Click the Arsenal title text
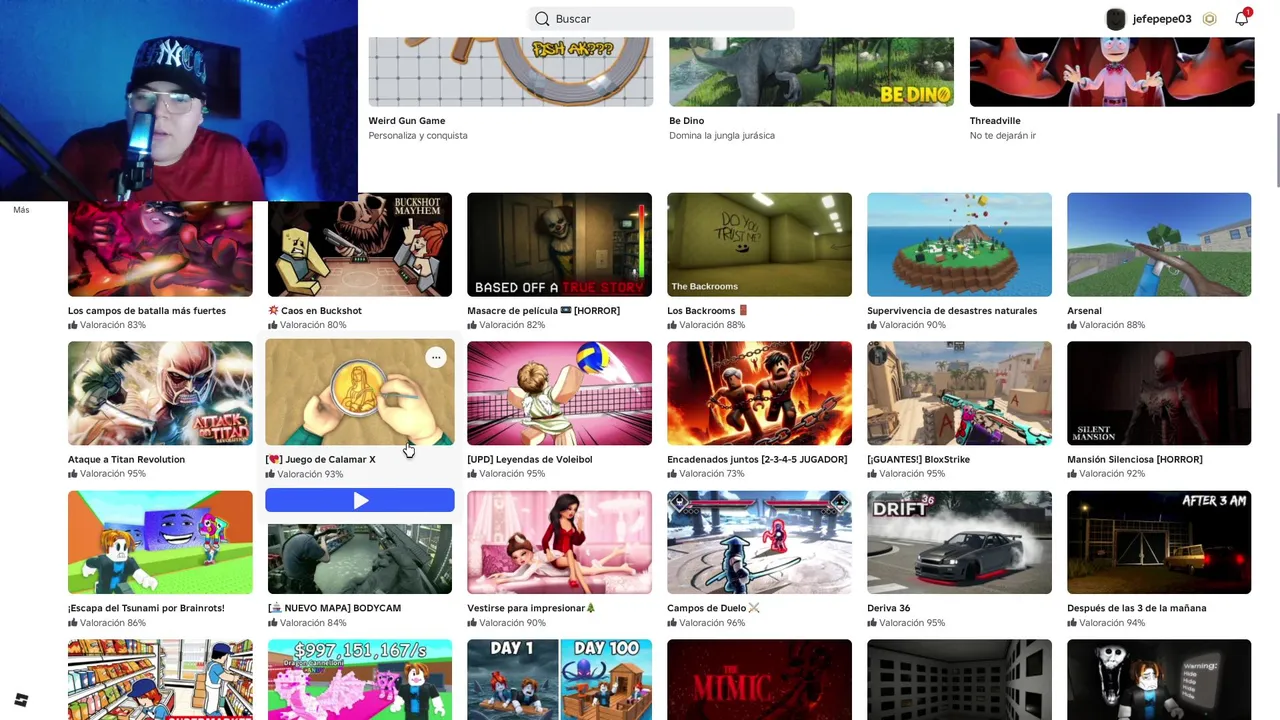 1084,311
